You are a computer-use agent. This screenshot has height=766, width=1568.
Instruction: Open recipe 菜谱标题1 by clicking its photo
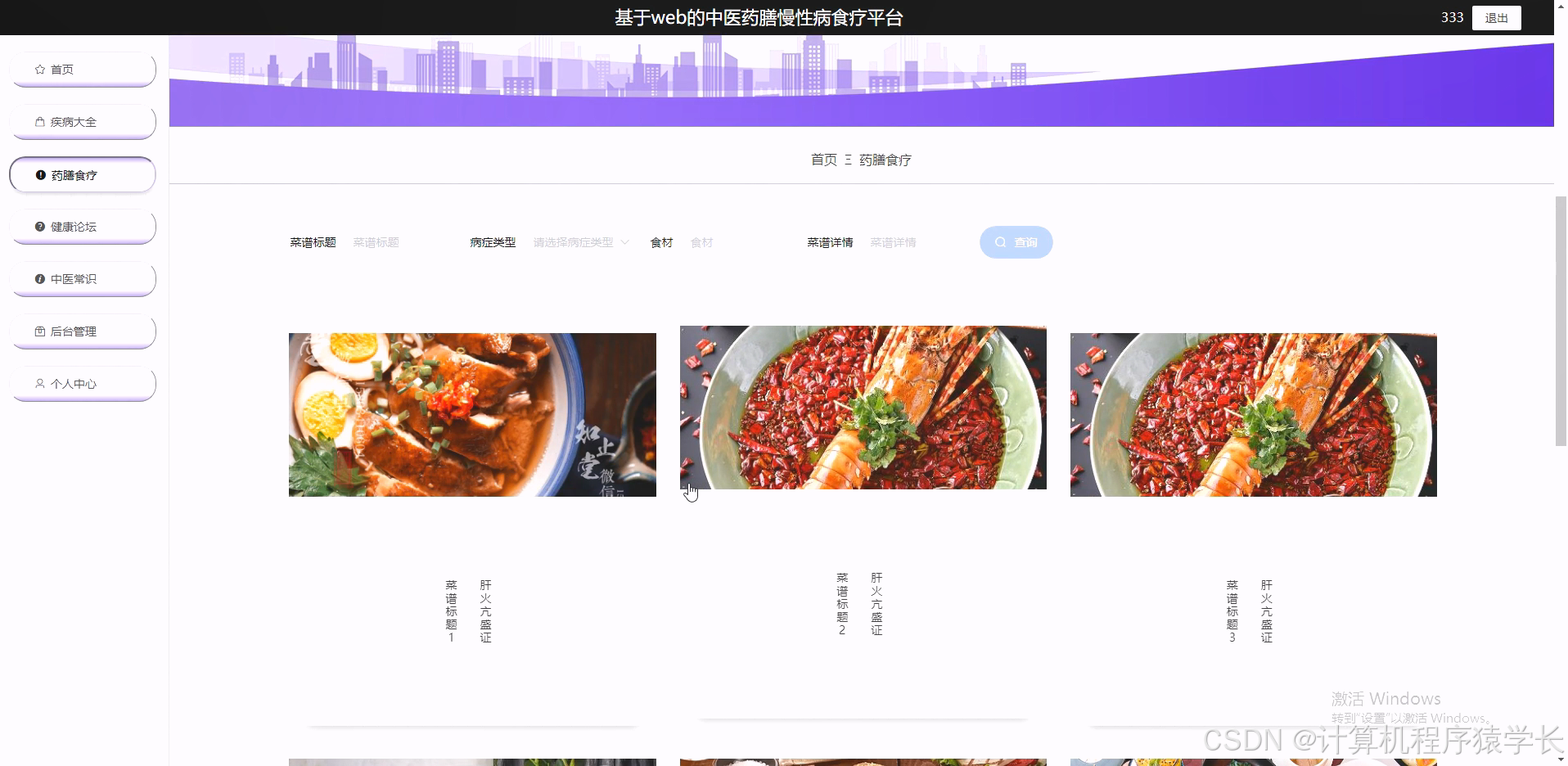click(x=471, y=414)
